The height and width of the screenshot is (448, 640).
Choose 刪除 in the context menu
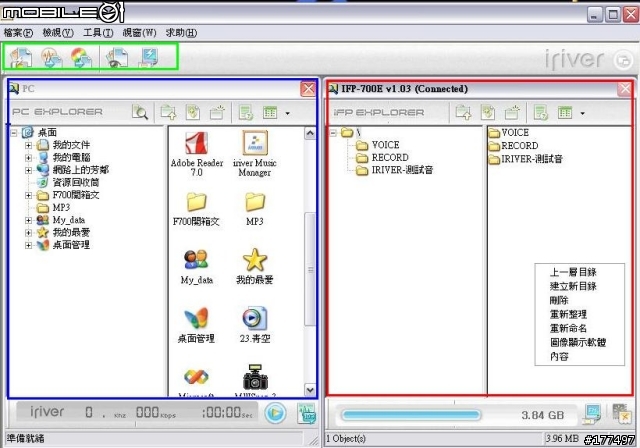(x=559, y=300)
